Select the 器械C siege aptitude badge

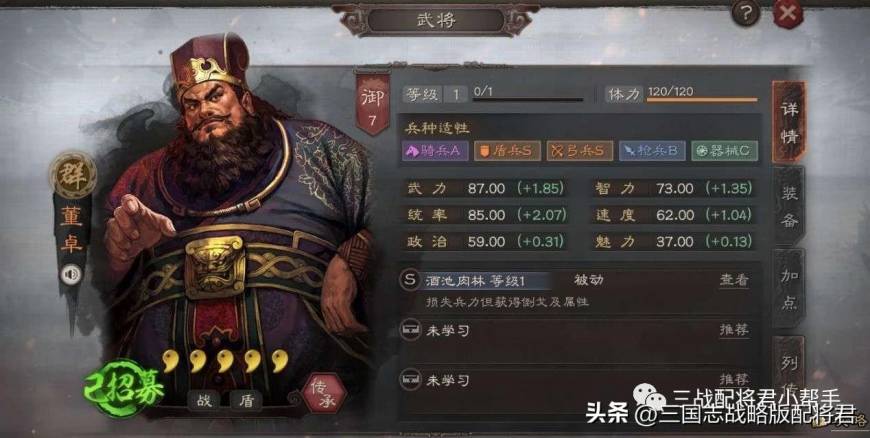[x=724, y=150]
